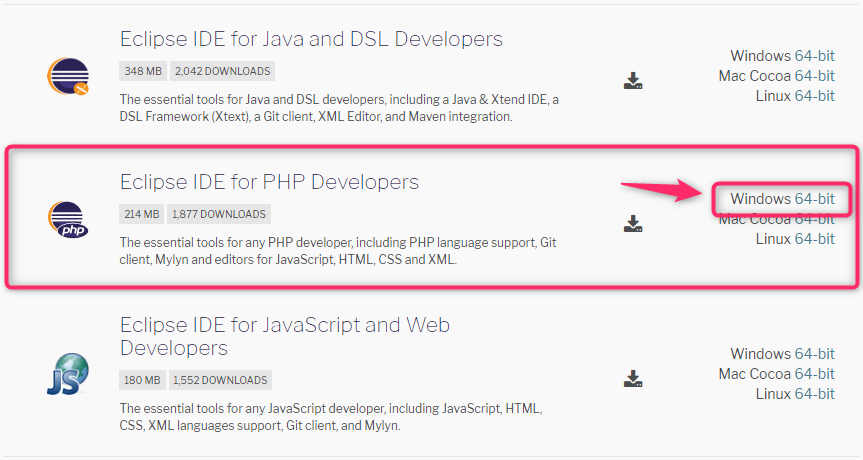This screenshot has height=460, width=863.
Task: Click the Eclipse Java and DSL package logo
Action: pos(68,76)
